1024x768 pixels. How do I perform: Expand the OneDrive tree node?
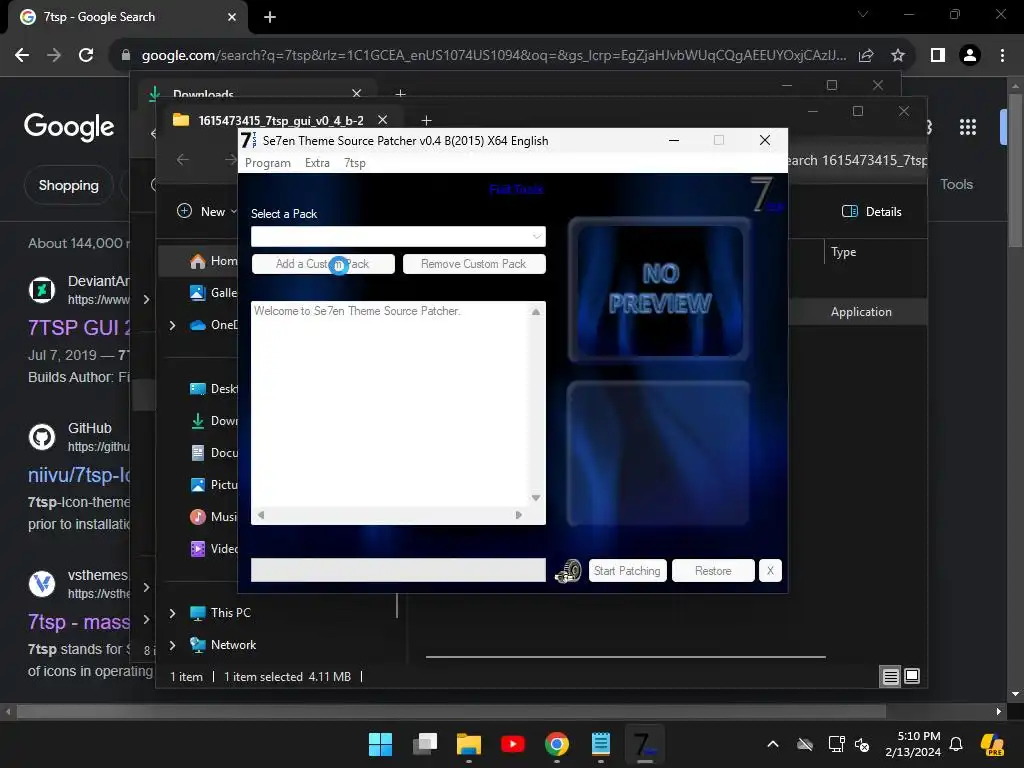point(172,325)
